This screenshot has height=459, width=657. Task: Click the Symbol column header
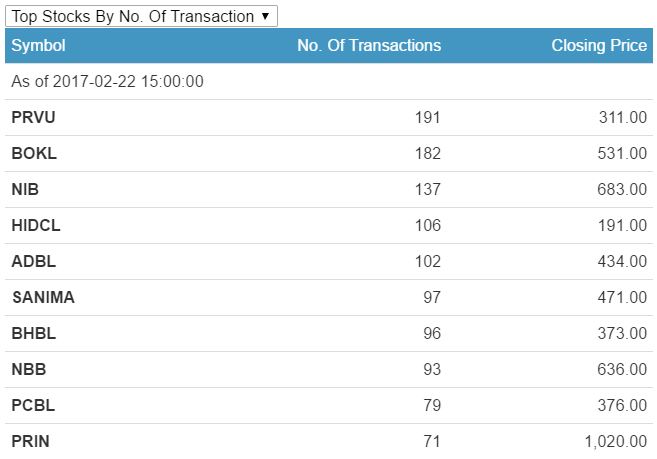pyautogui.click(x=39, y=46)
